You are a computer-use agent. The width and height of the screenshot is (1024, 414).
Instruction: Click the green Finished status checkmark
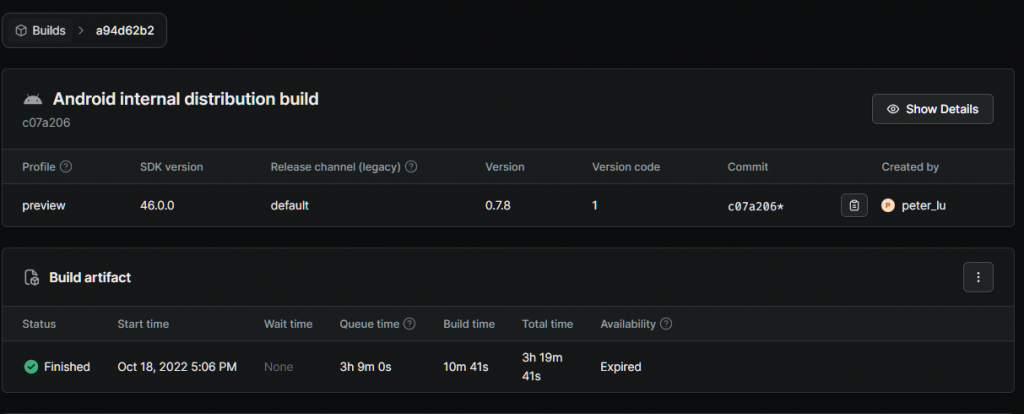pos(31,367)
